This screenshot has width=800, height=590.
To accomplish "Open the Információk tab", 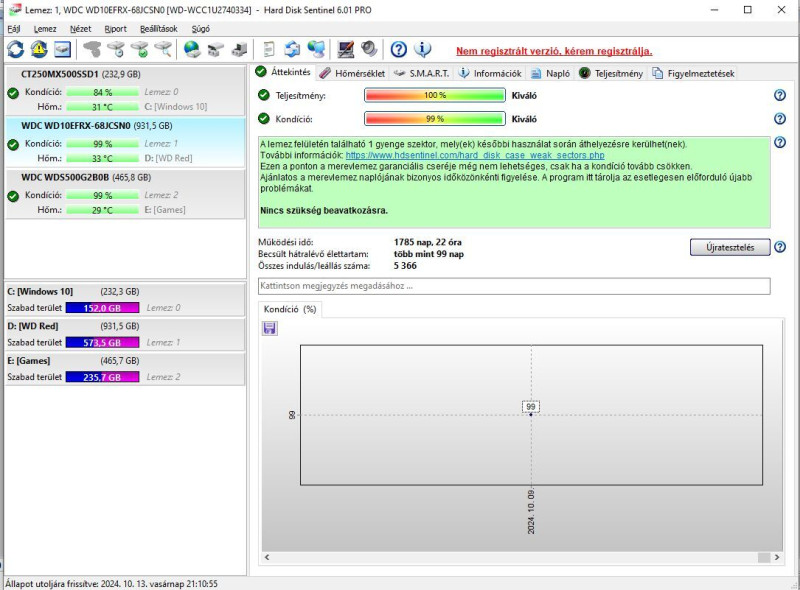I will [490, 73].
